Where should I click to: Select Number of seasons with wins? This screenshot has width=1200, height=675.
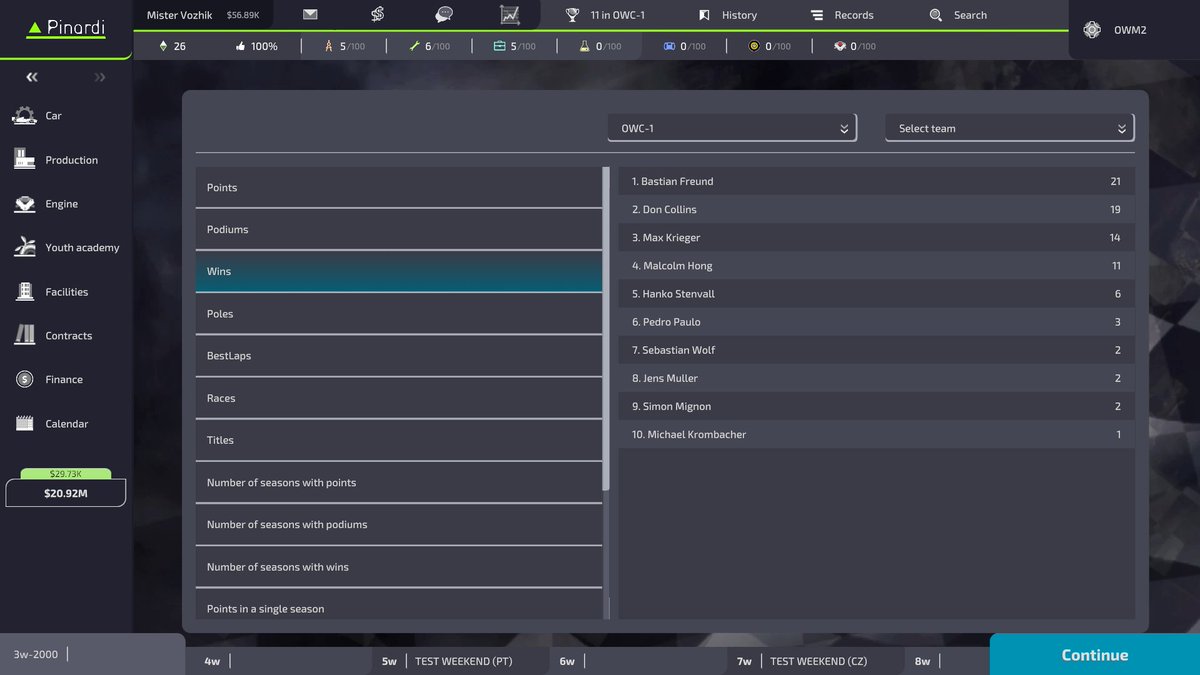coord(399,567)
